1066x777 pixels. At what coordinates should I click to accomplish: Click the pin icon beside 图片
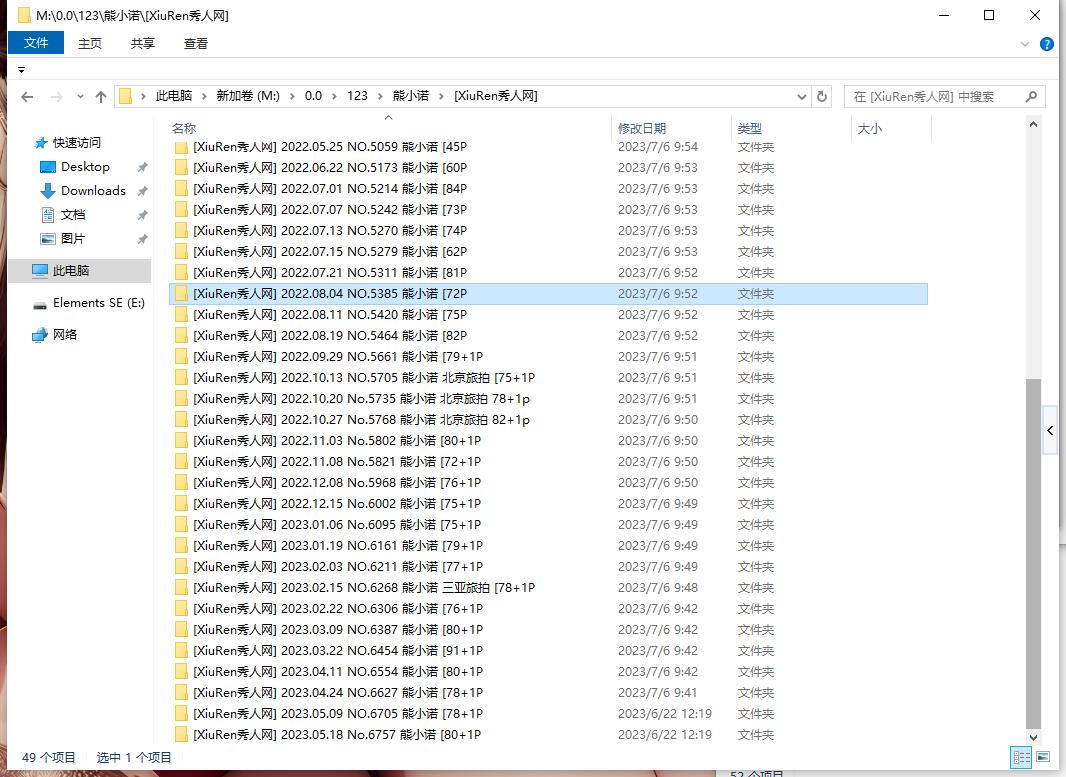pos(143,239)
